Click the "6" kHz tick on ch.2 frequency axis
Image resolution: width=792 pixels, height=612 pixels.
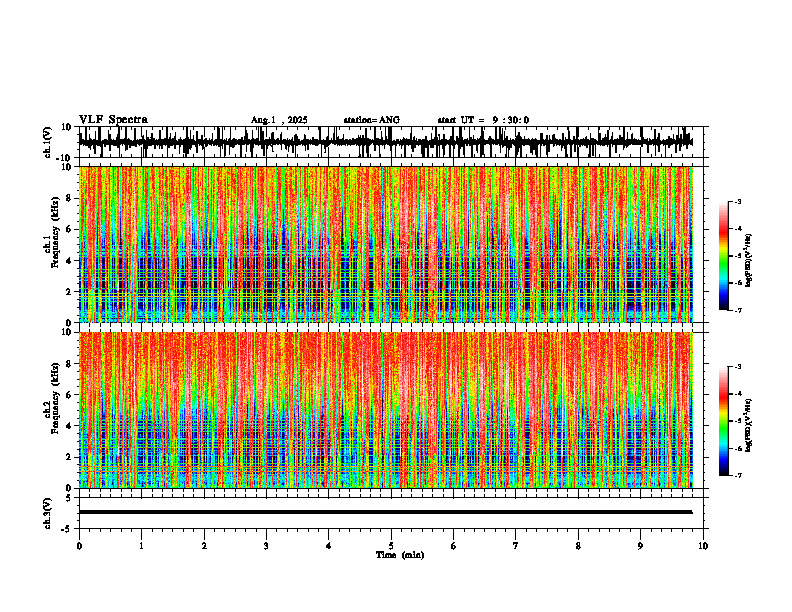70,395
